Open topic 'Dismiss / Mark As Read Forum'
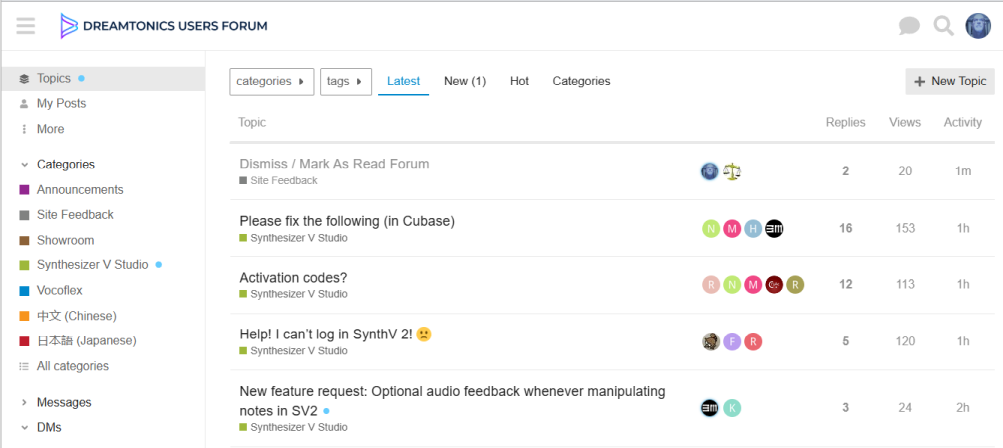The height and width of the screenshot is (448, 1003). tap(335, 164)
